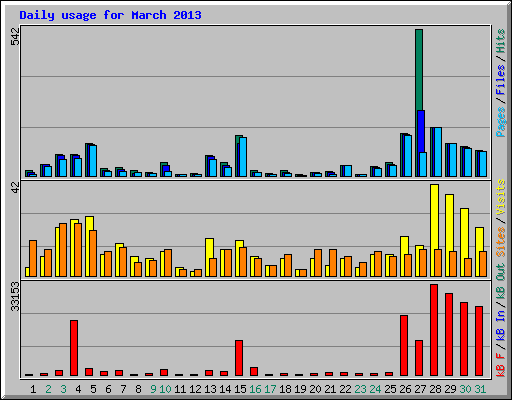Click day label 27 on the x-axis
The width and height of the screenshot is (512, 400).
pyautogui.click(x=420, y=389)
